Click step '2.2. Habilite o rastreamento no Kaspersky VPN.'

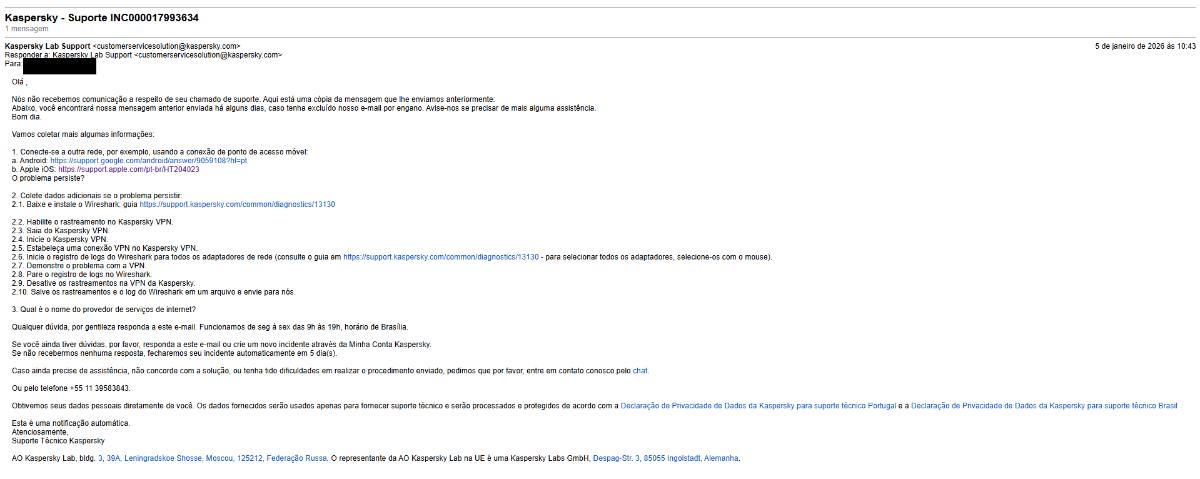pyautogui.click(x=92, y=222)
